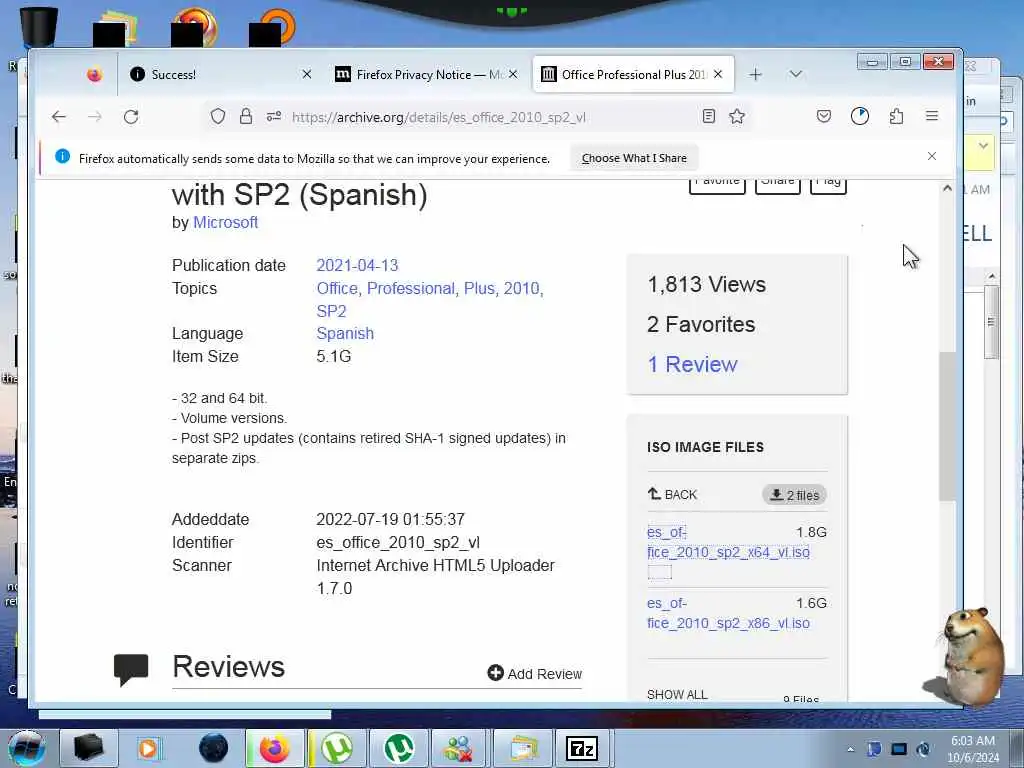This screenshot has height=768, width=1024.
Task: Toggle Reader View icon in address bar
Action: coord(709,117)
